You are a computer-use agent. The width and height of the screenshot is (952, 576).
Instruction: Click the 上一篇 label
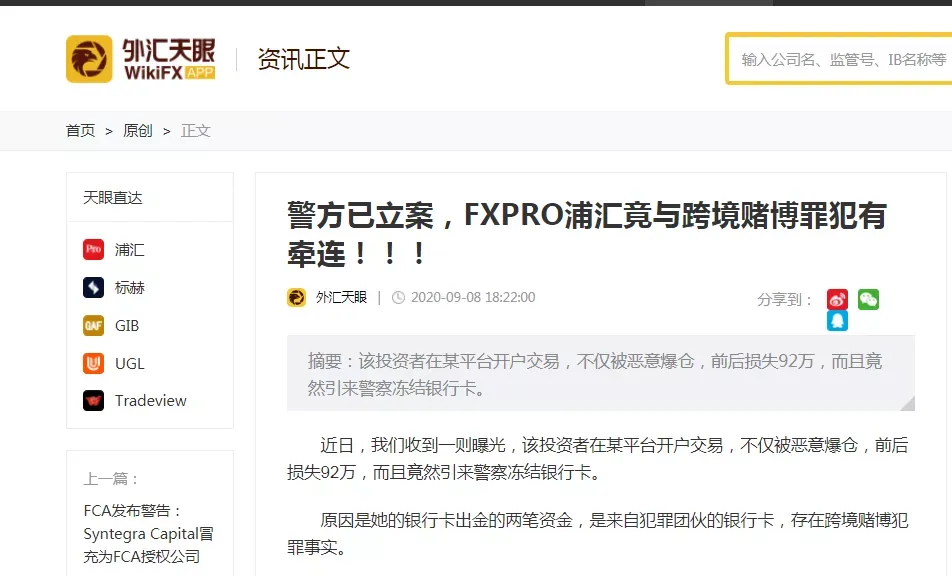(x=112, y=479)
